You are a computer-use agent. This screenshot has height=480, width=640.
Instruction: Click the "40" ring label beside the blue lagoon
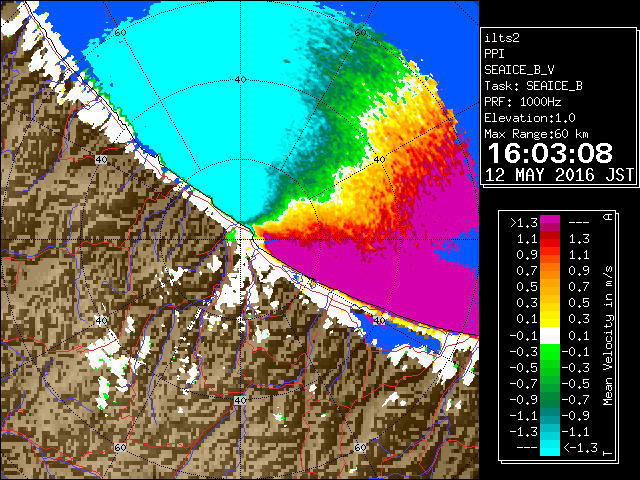pyautogui.click(x=379, y=320)
